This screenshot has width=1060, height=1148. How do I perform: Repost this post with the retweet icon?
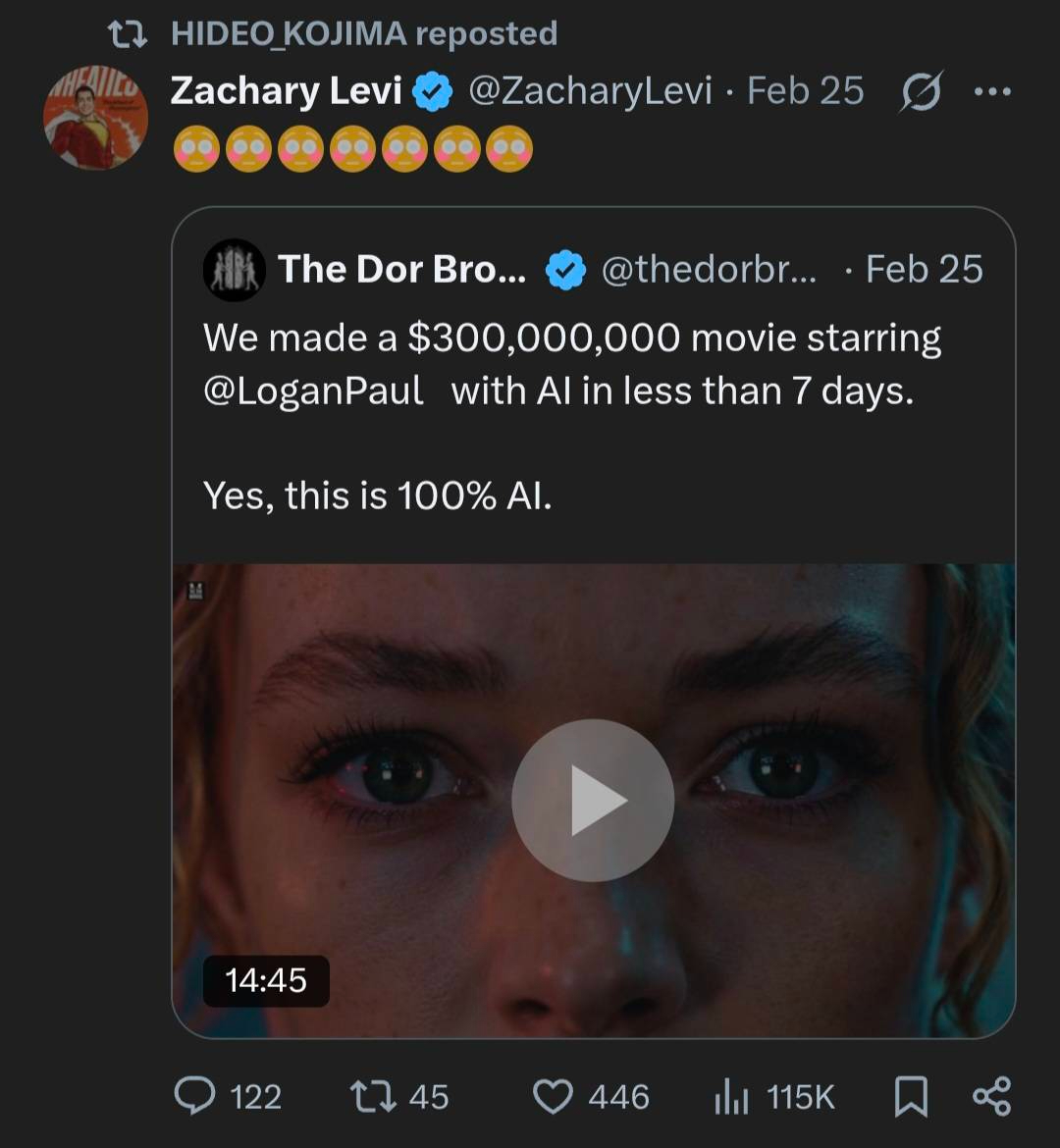point(372,1096)
